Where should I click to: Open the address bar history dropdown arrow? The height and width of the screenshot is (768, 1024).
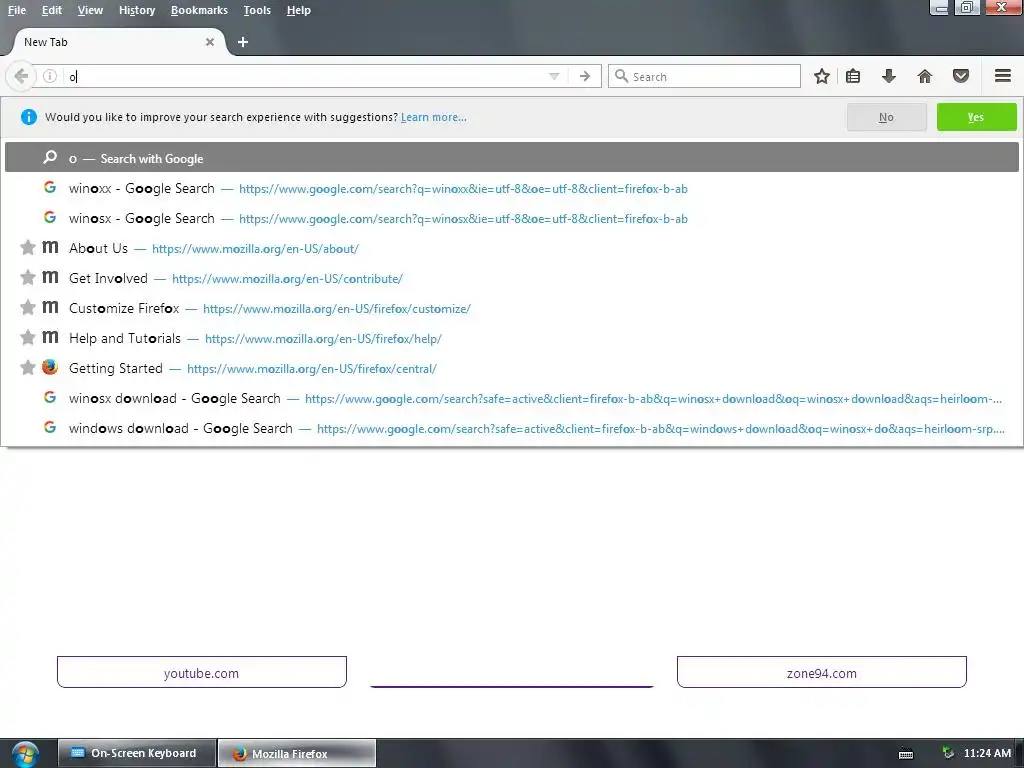(x=554, y=76)
